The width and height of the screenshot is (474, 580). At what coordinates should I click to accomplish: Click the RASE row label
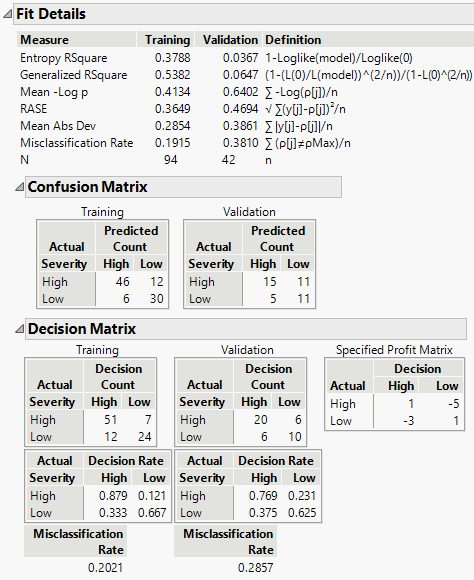click(34, 109)
